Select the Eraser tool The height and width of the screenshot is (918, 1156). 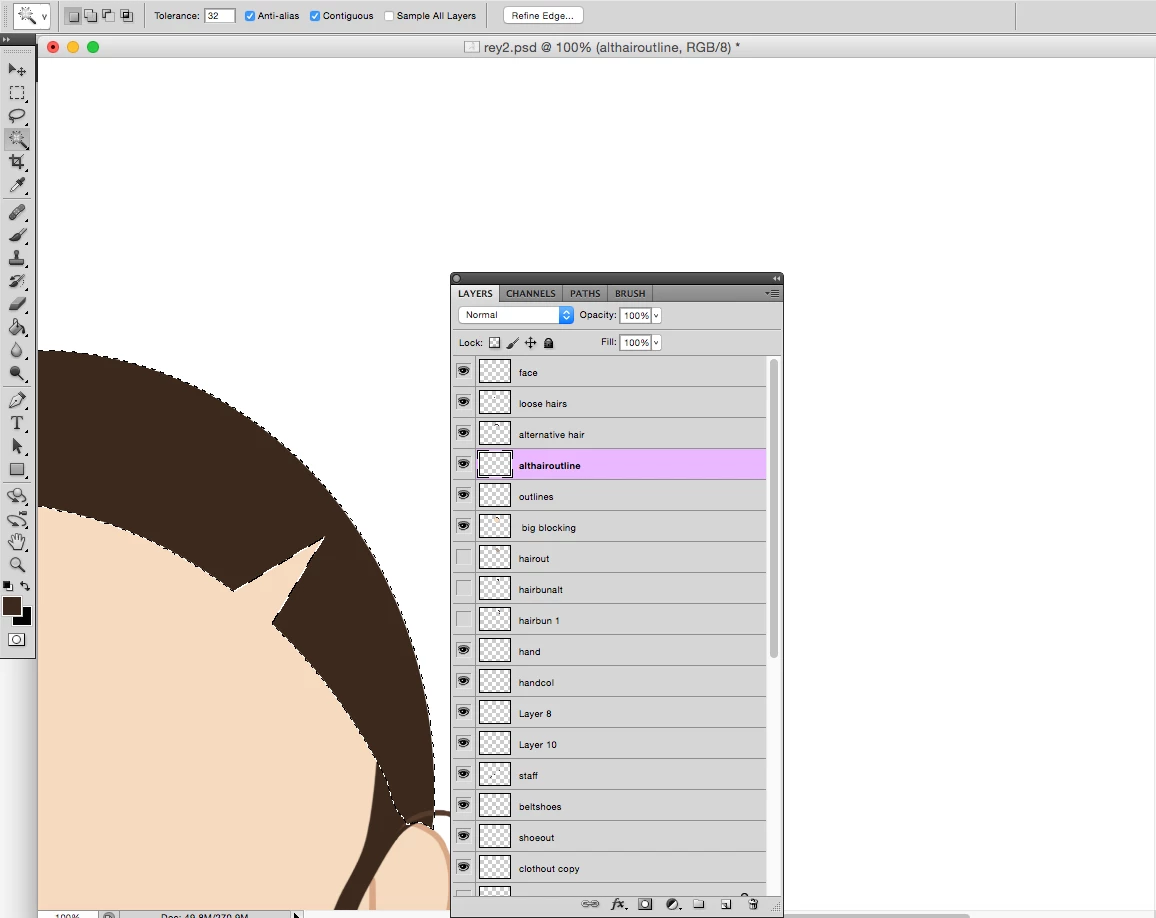pyautogui.click(x=17, y=305)
